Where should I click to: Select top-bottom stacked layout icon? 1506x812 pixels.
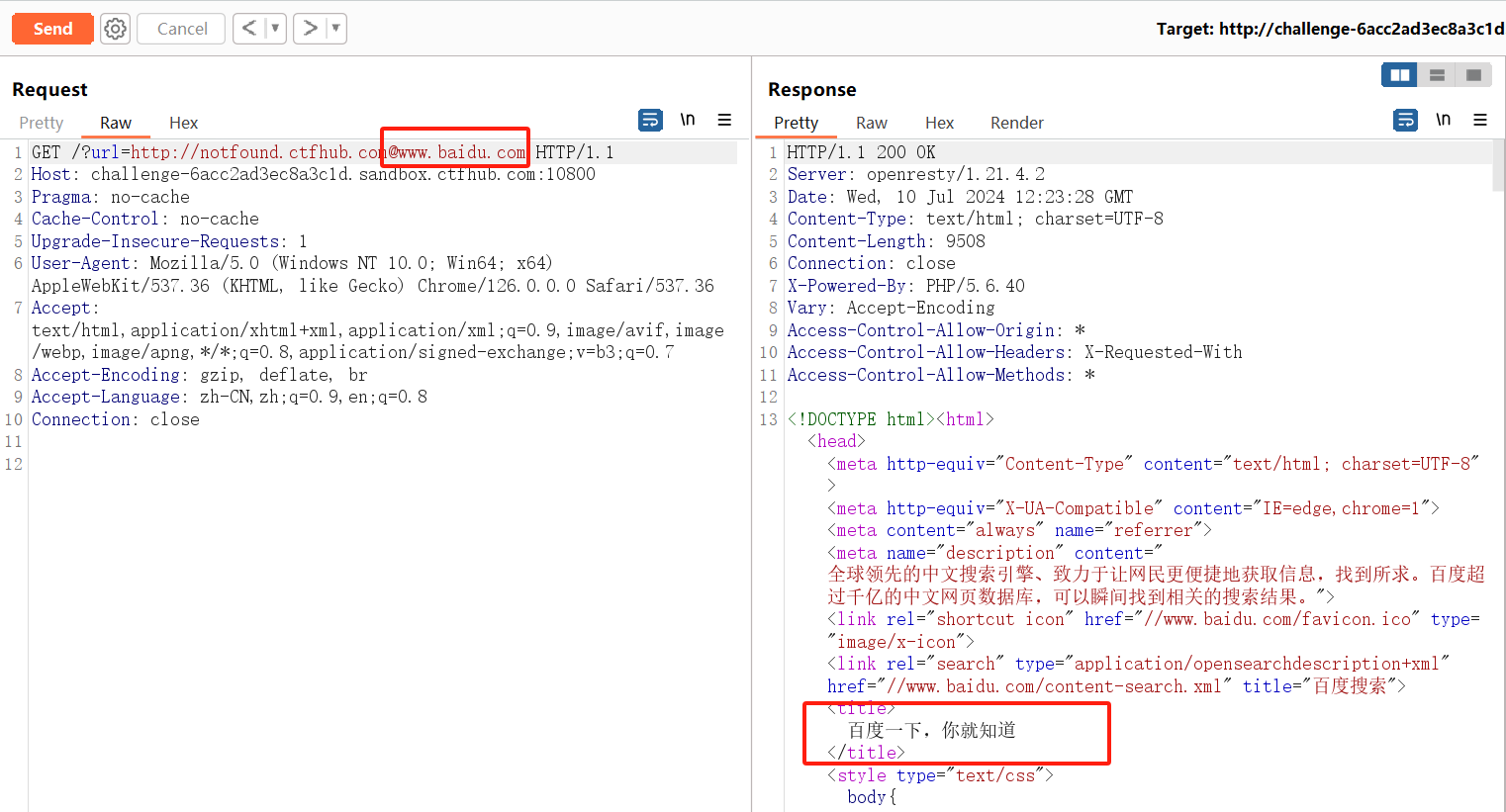pos(1437,75)
